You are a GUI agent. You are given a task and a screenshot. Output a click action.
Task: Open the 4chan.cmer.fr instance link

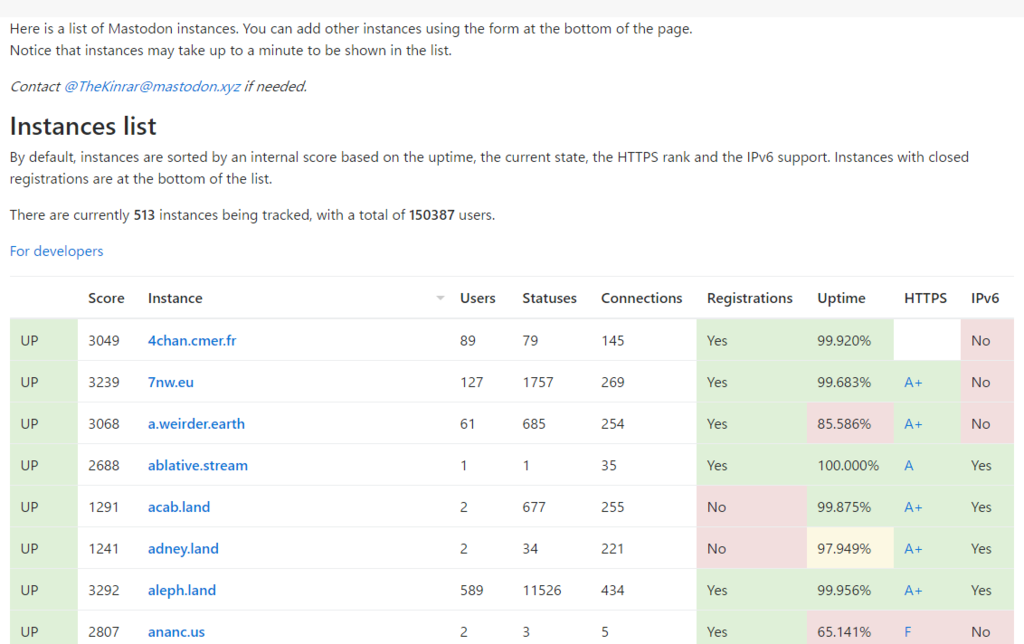(x=192, y=340)
